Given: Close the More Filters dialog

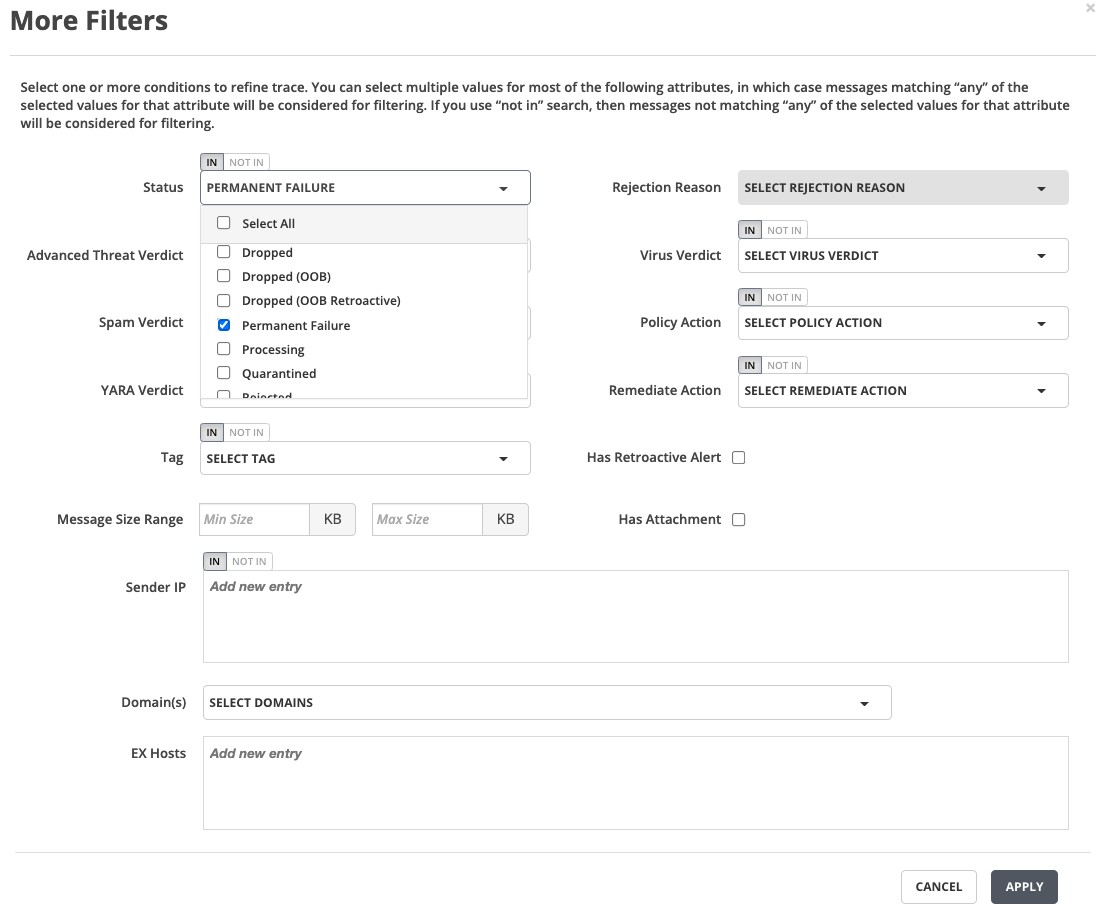Looking at the screenshot, I should [x=1090, y=8].
